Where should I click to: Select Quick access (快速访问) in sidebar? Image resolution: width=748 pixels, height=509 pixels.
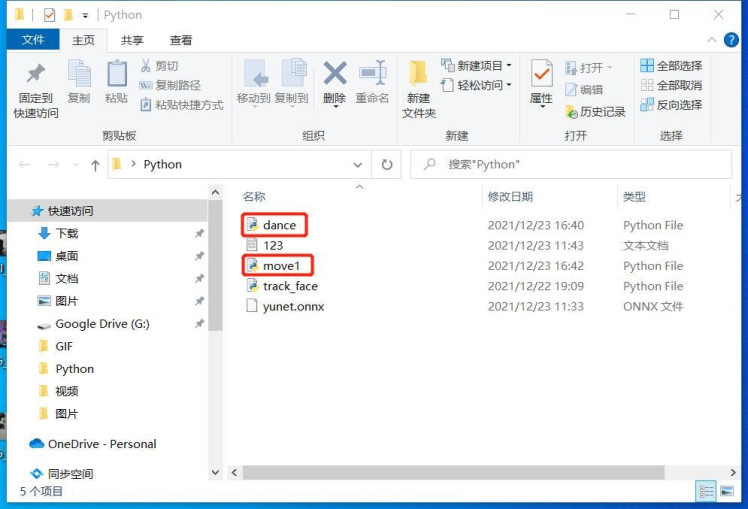[x=107, y=211]
